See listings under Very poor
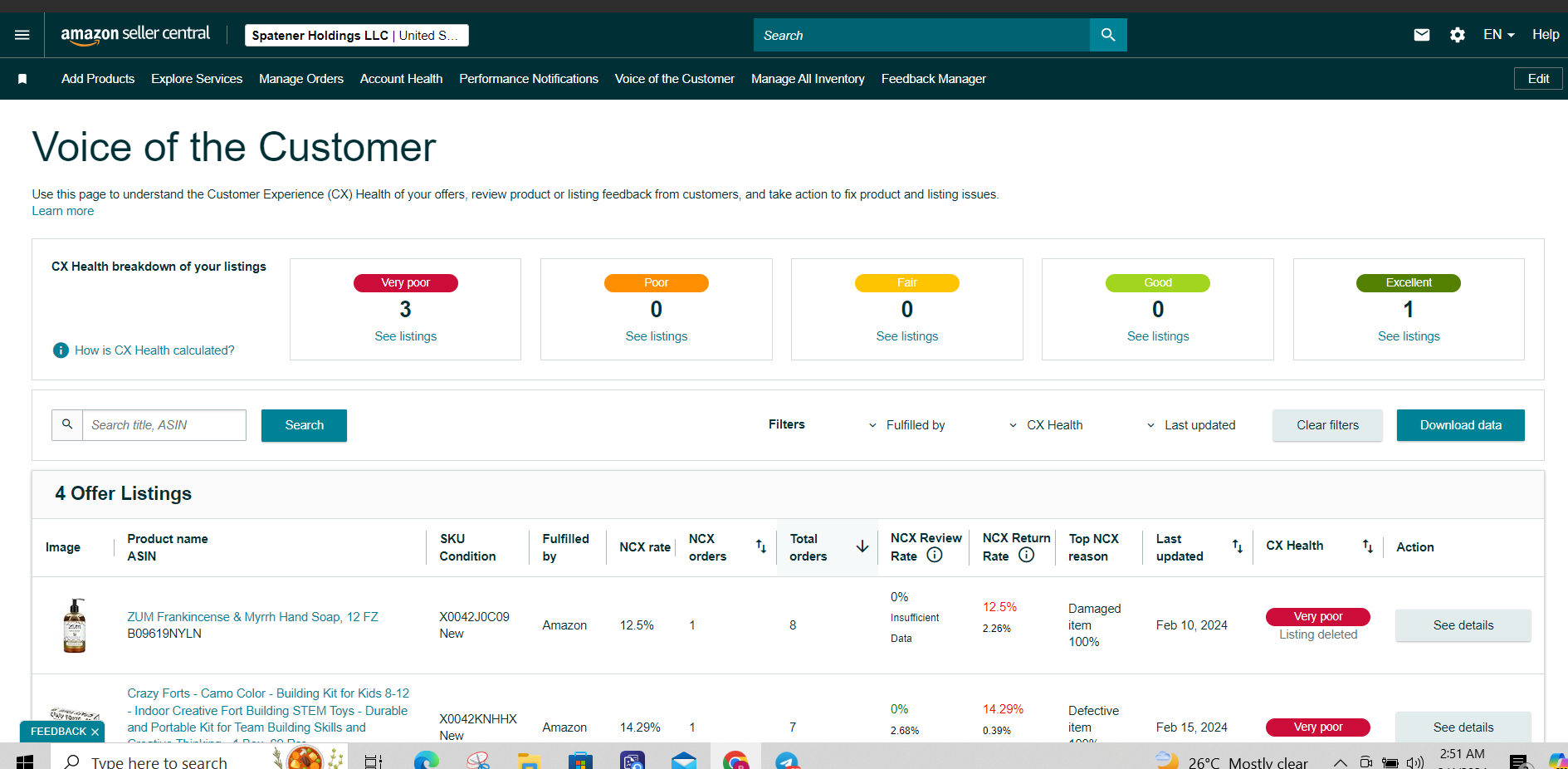 tap(405, 336)
